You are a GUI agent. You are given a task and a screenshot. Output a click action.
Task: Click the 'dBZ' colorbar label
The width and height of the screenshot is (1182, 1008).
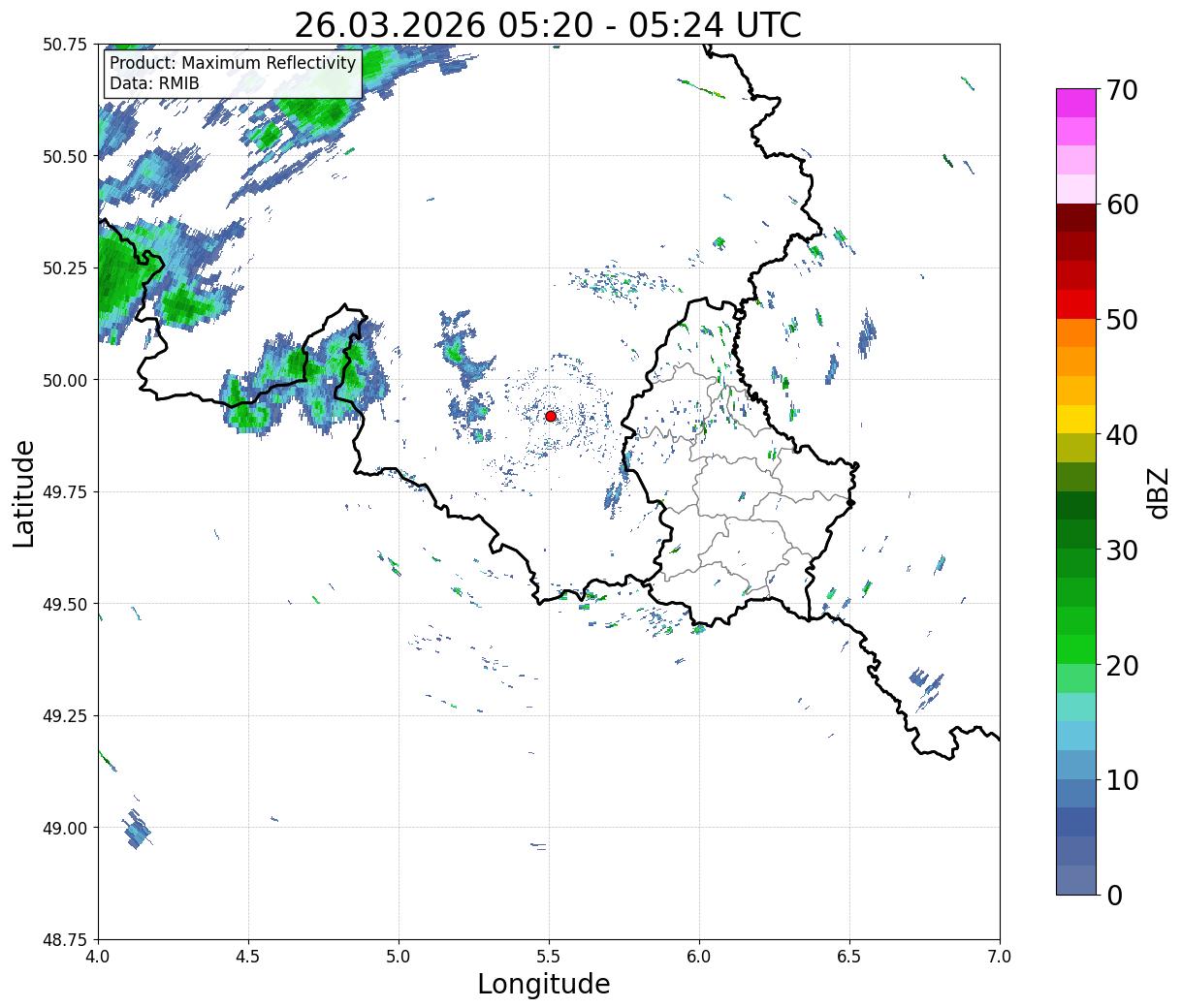click(1158, 491)
